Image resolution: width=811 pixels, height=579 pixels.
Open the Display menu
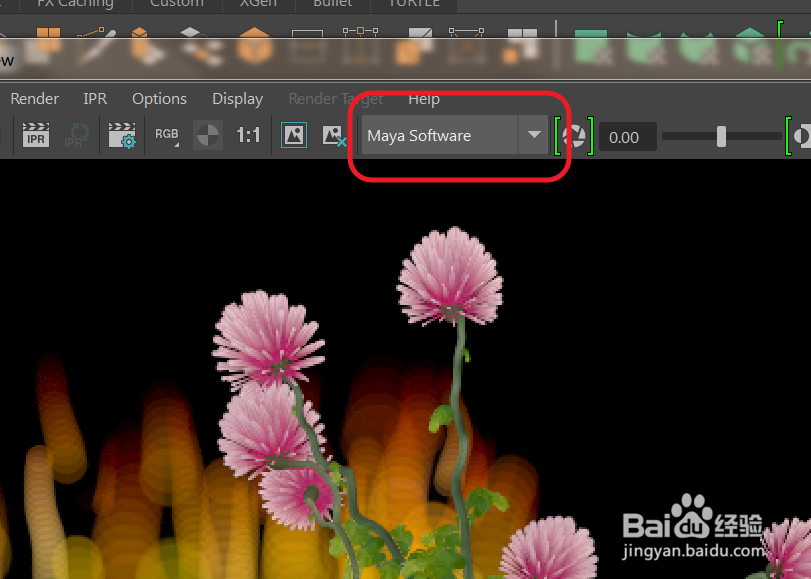click(237, 98)
